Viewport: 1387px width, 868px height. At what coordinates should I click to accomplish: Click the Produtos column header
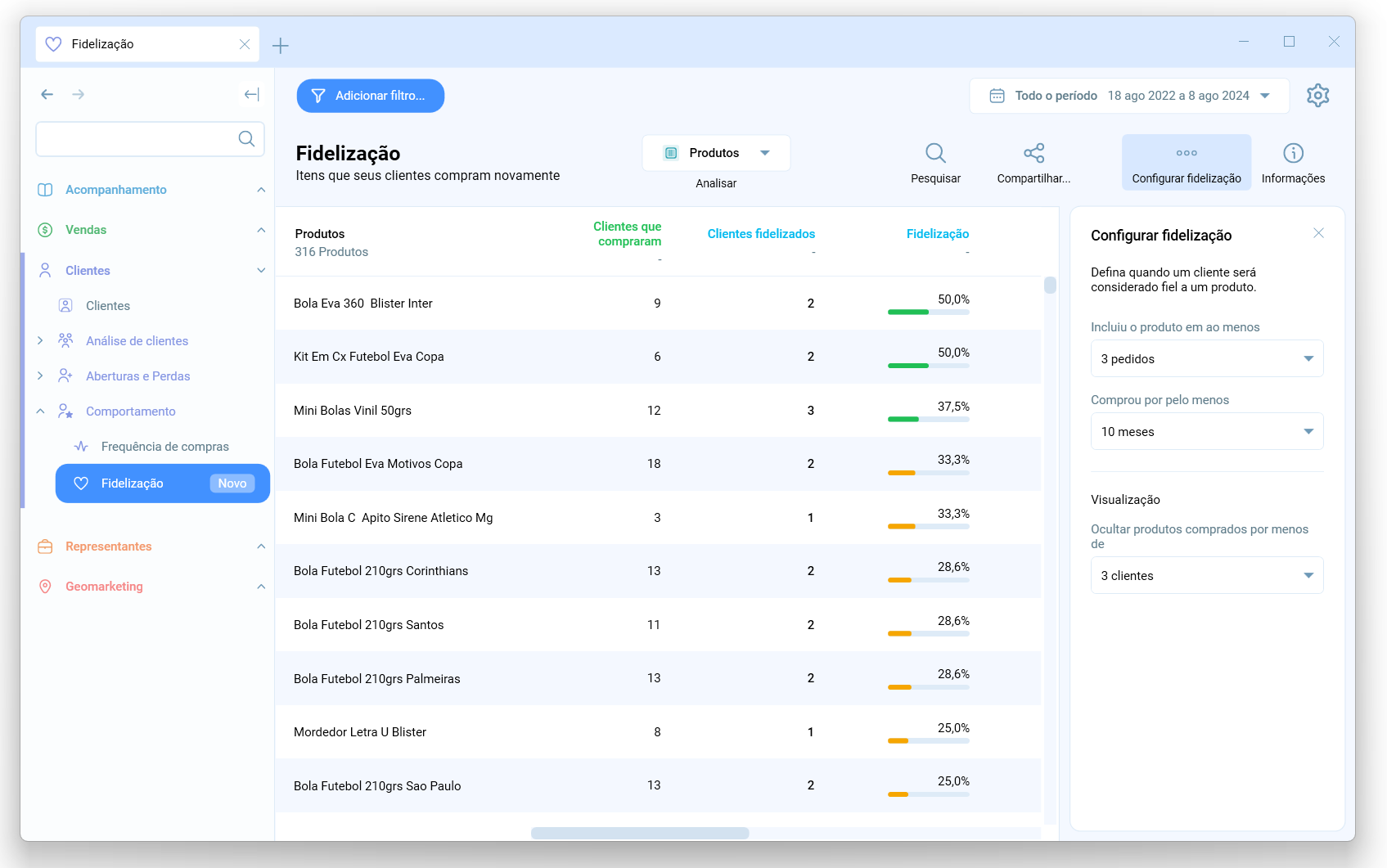pos(320,234)
